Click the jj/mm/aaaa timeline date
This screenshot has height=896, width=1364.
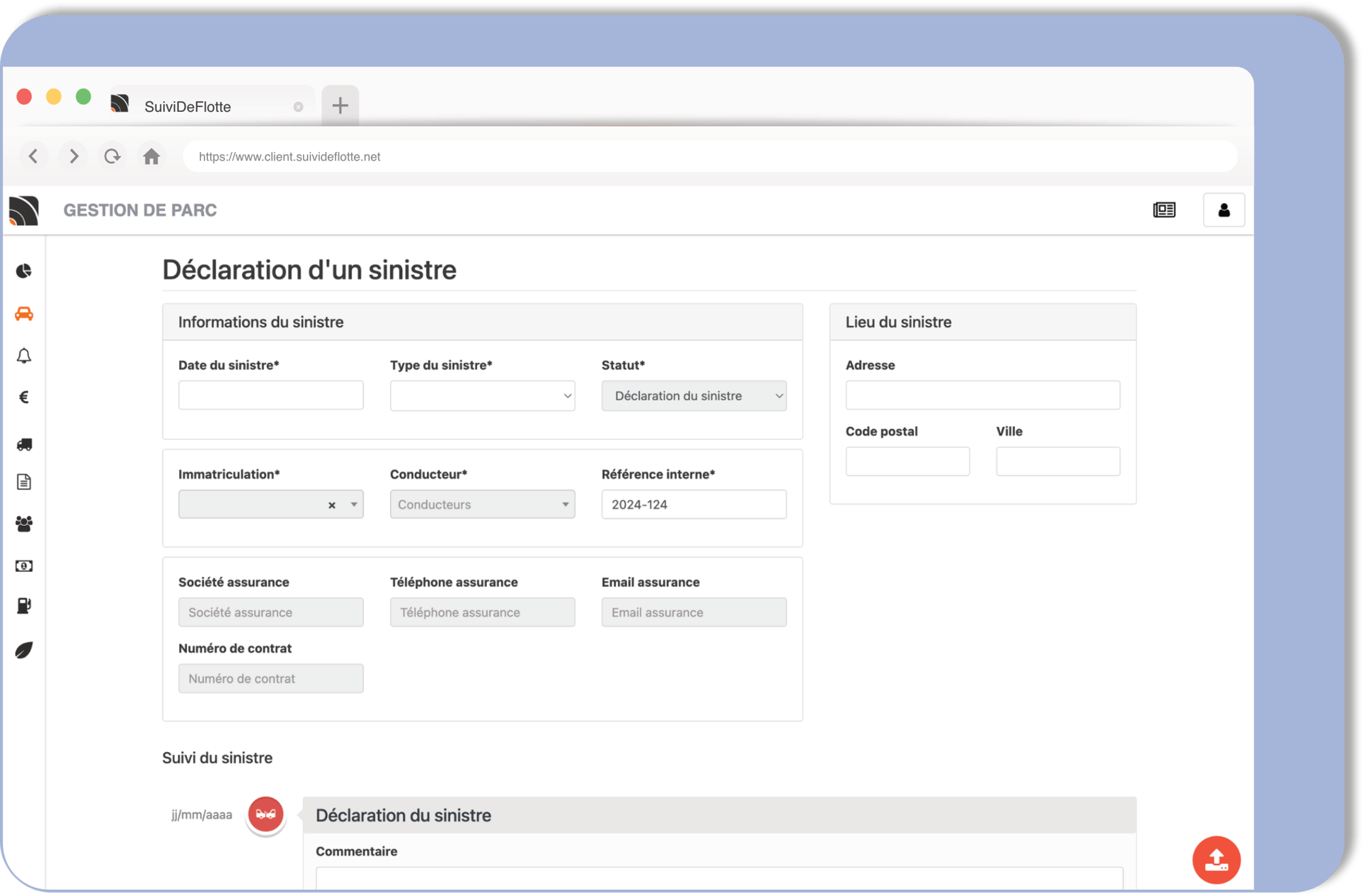[x=201, y=815]
